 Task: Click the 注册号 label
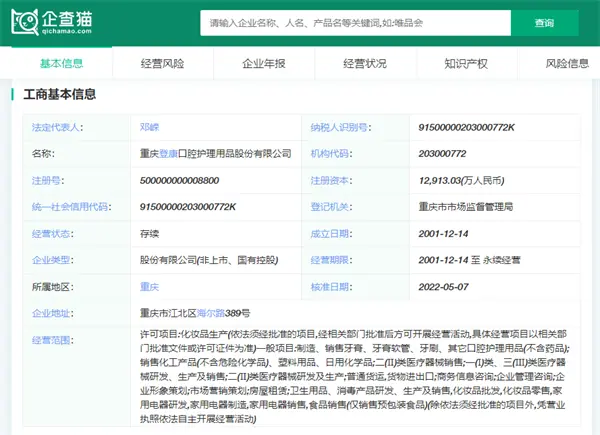[48, 180]
